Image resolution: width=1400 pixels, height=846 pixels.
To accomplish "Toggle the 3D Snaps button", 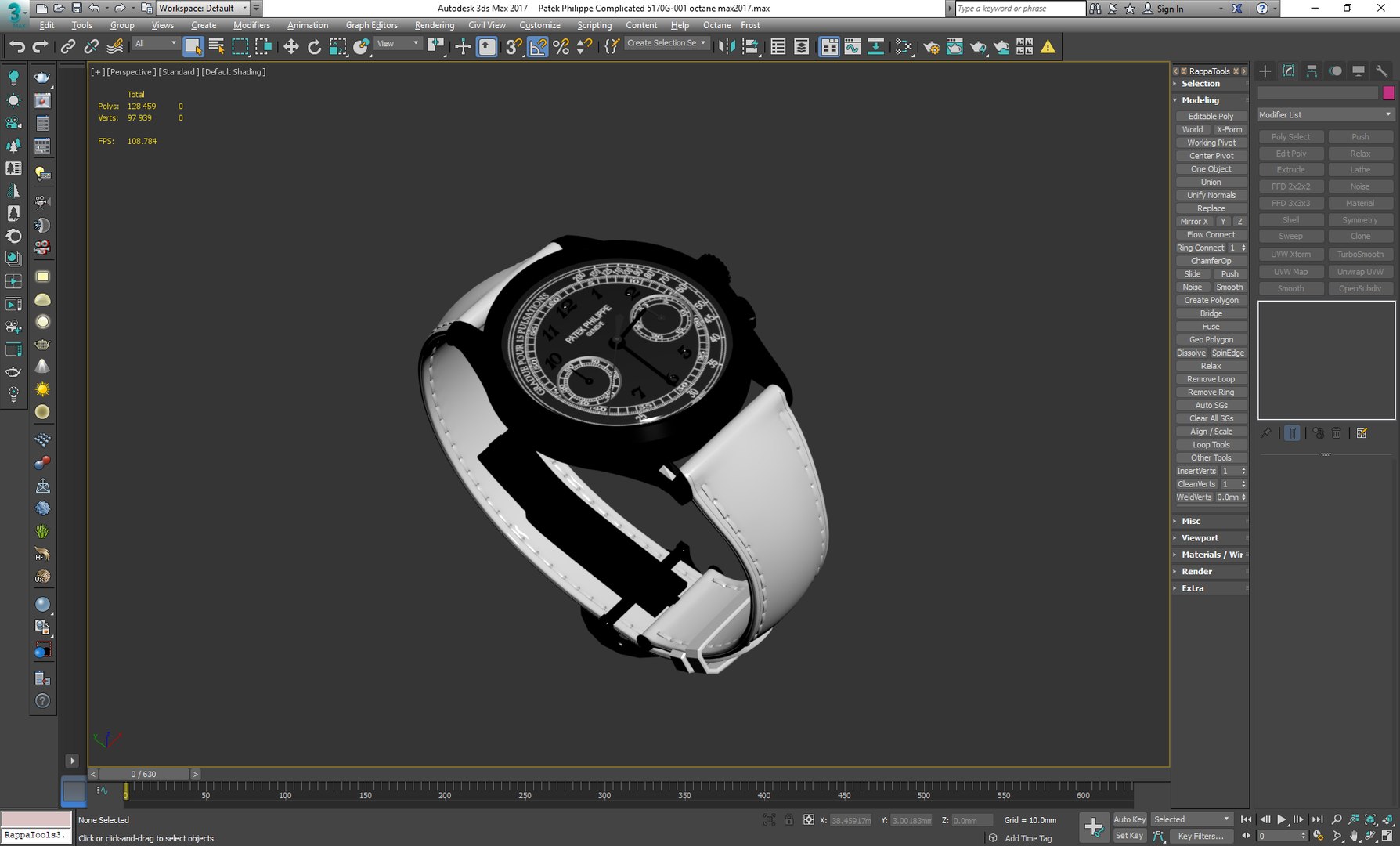I will [x=514, y=47].
